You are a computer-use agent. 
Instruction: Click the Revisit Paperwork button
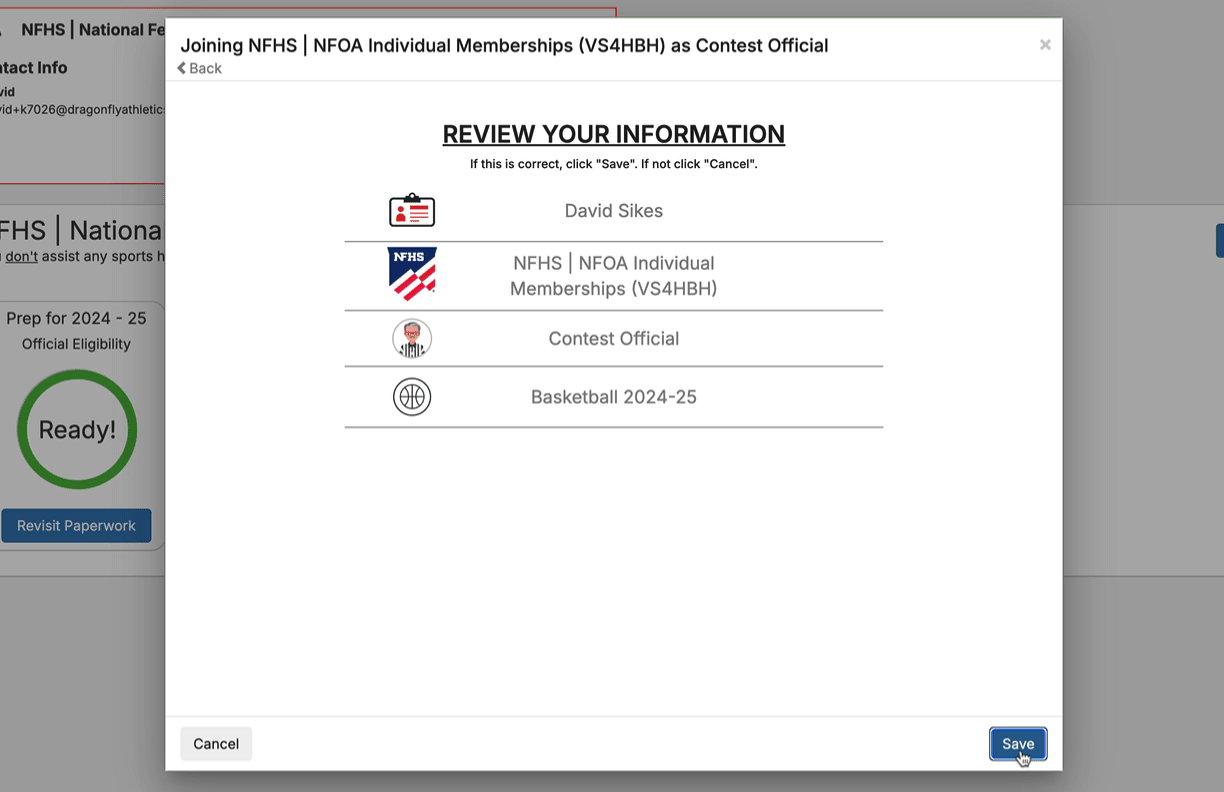tap(76, 526)
